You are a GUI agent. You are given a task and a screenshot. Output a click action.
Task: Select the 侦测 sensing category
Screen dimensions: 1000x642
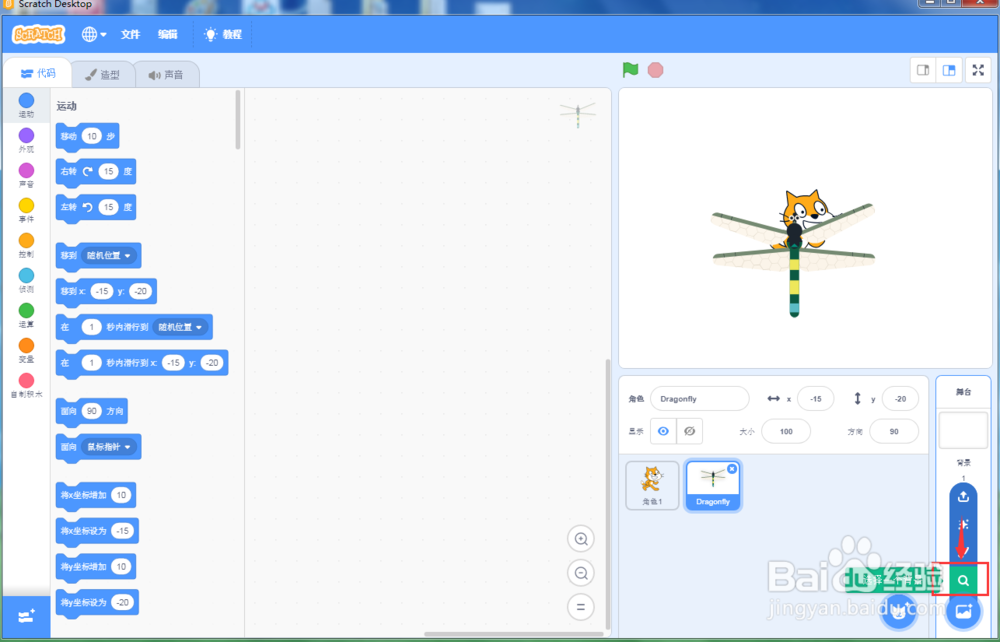click(x=26, y=281)
